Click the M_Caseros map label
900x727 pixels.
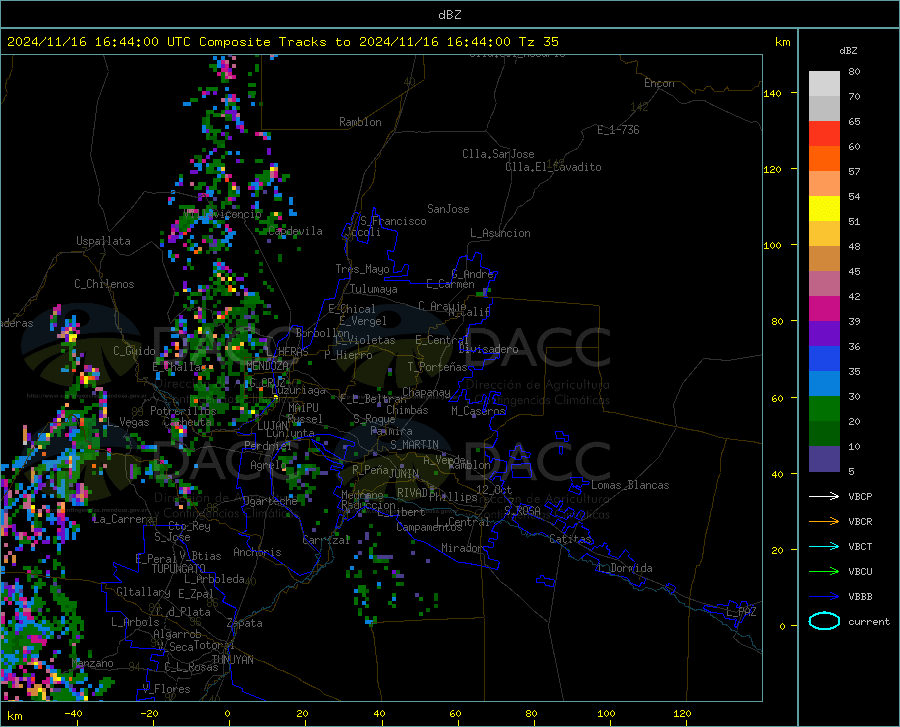click(x=478, y=411)
